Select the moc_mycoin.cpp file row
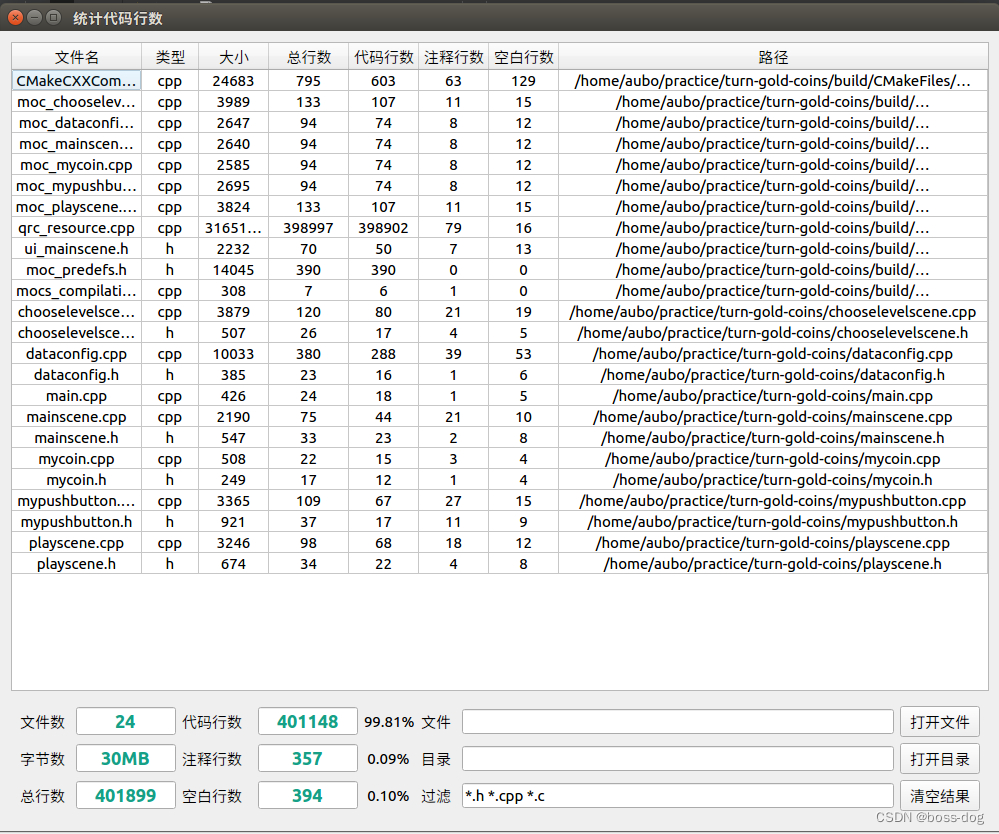999x834 pixels. (x=500, y=165)
